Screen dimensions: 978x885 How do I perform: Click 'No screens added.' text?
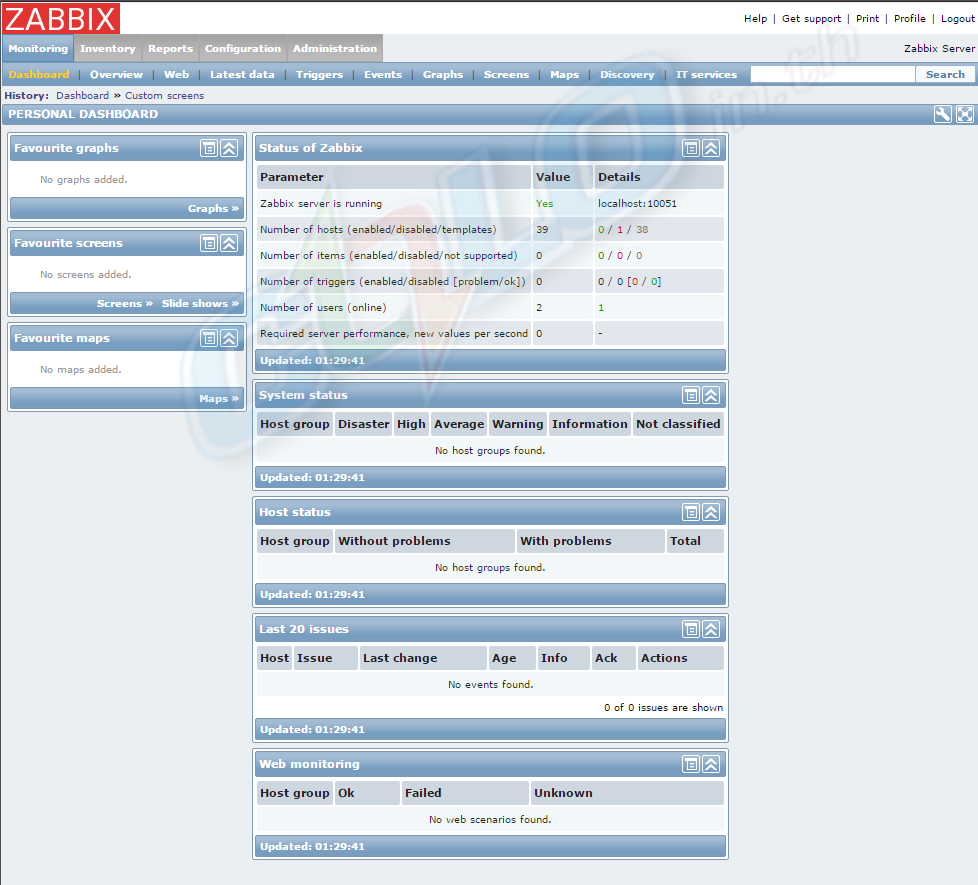click(x=85, y=274)
